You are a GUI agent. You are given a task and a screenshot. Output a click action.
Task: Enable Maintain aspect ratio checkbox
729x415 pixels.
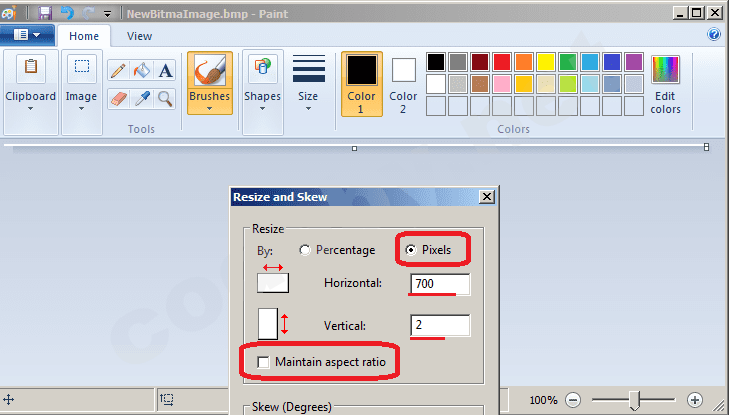[x=263, y=362]
